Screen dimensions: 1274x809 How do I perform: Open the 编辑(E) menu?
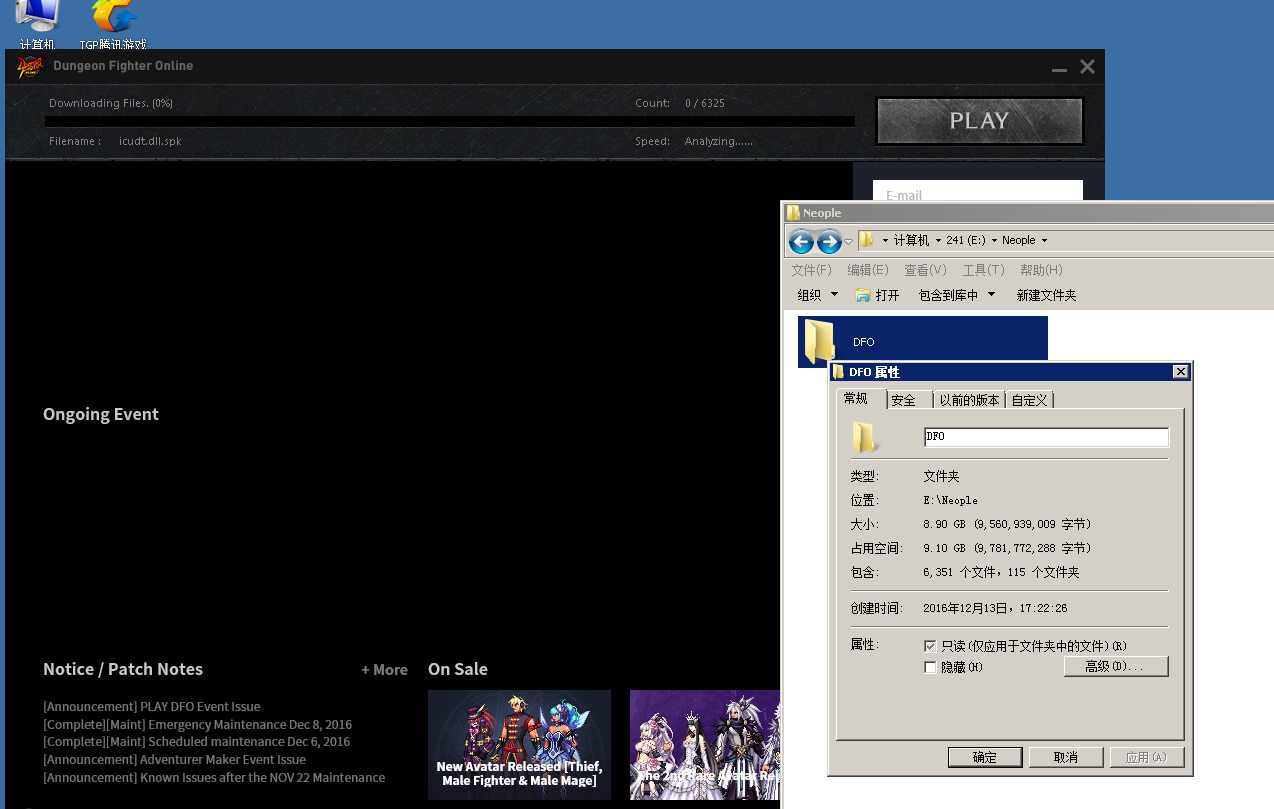[x=867, y=270]
